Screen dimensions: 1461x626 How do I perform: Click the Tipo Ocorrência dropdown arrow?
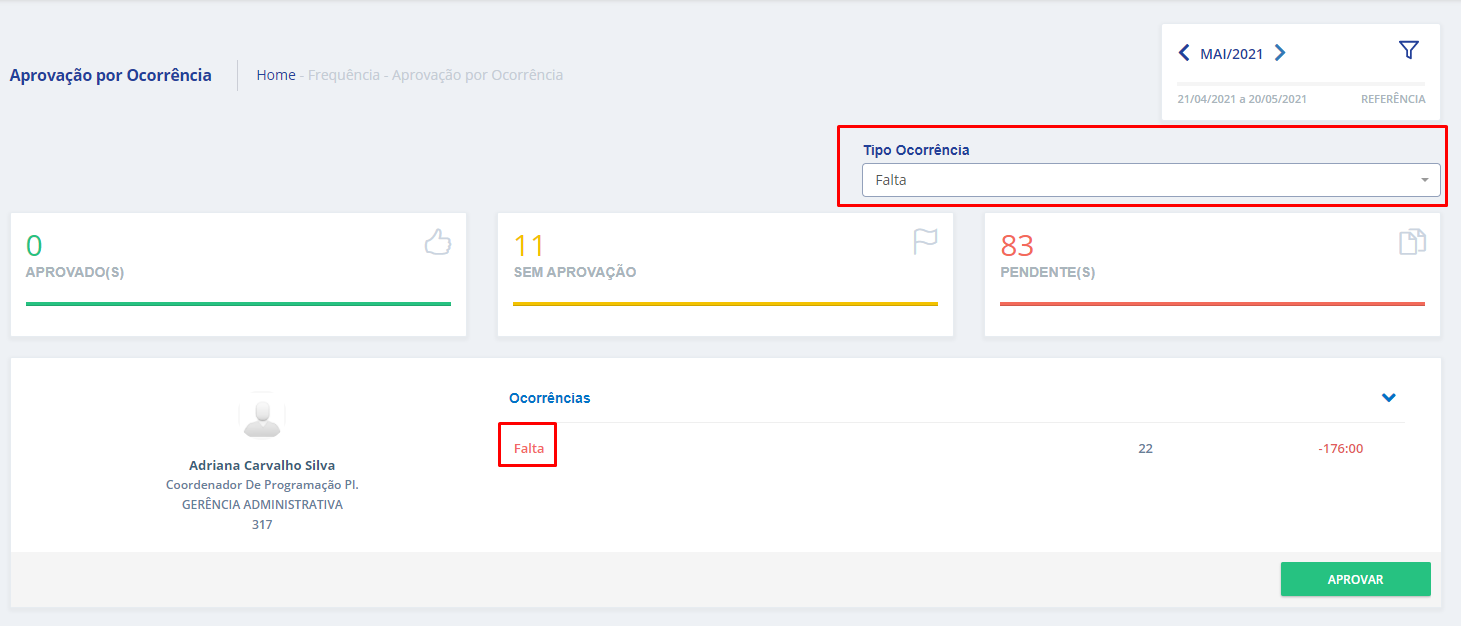(x=1424, y=181)
